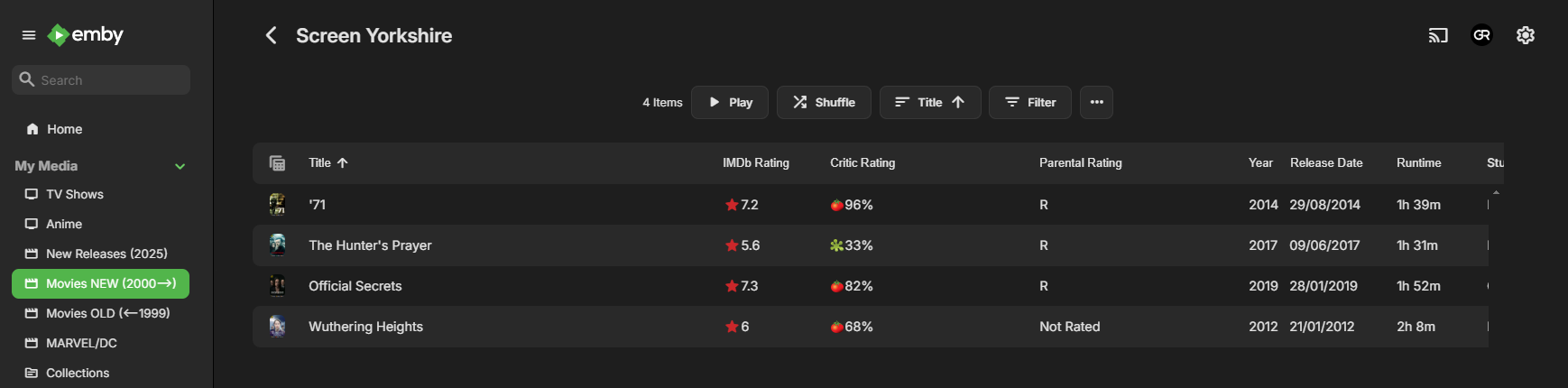The width and height of the screenshot is (1568, 388).
Task: Sort by Release Date column header
Action: pos(1326,163)
